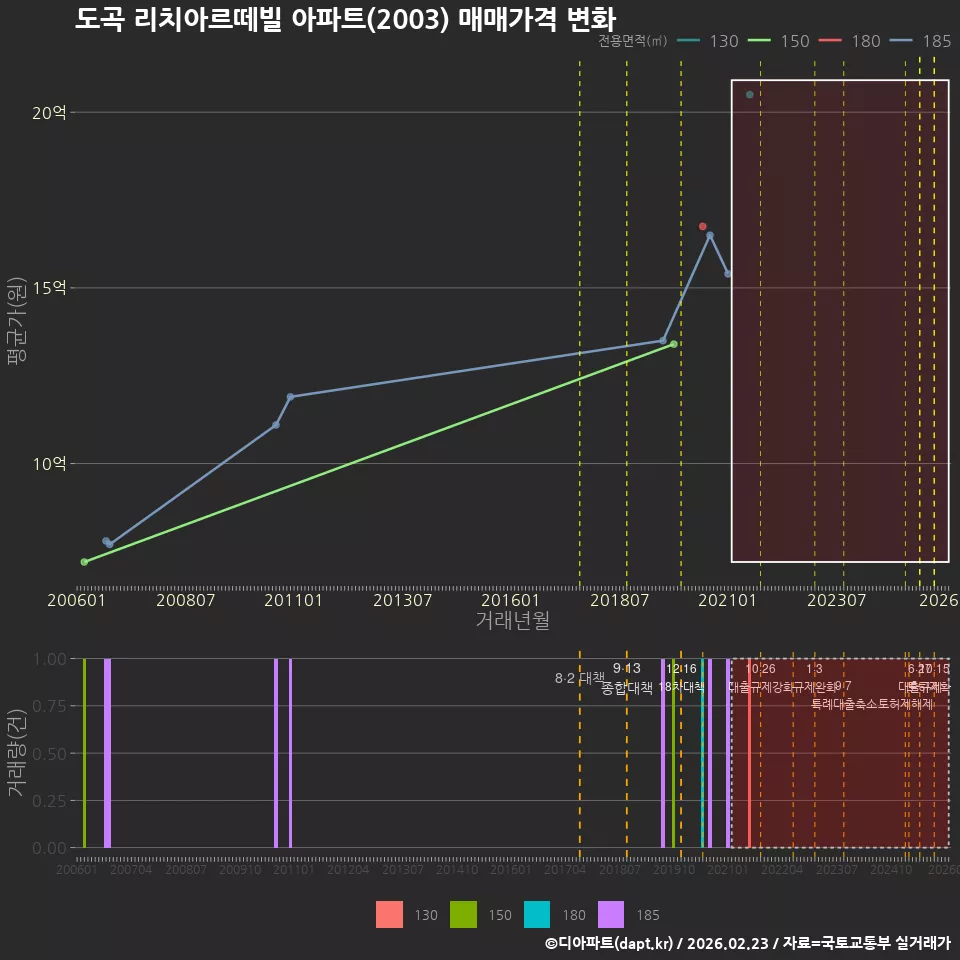Click the 9·13 종합대책 marker label

(x=627, y=678)
